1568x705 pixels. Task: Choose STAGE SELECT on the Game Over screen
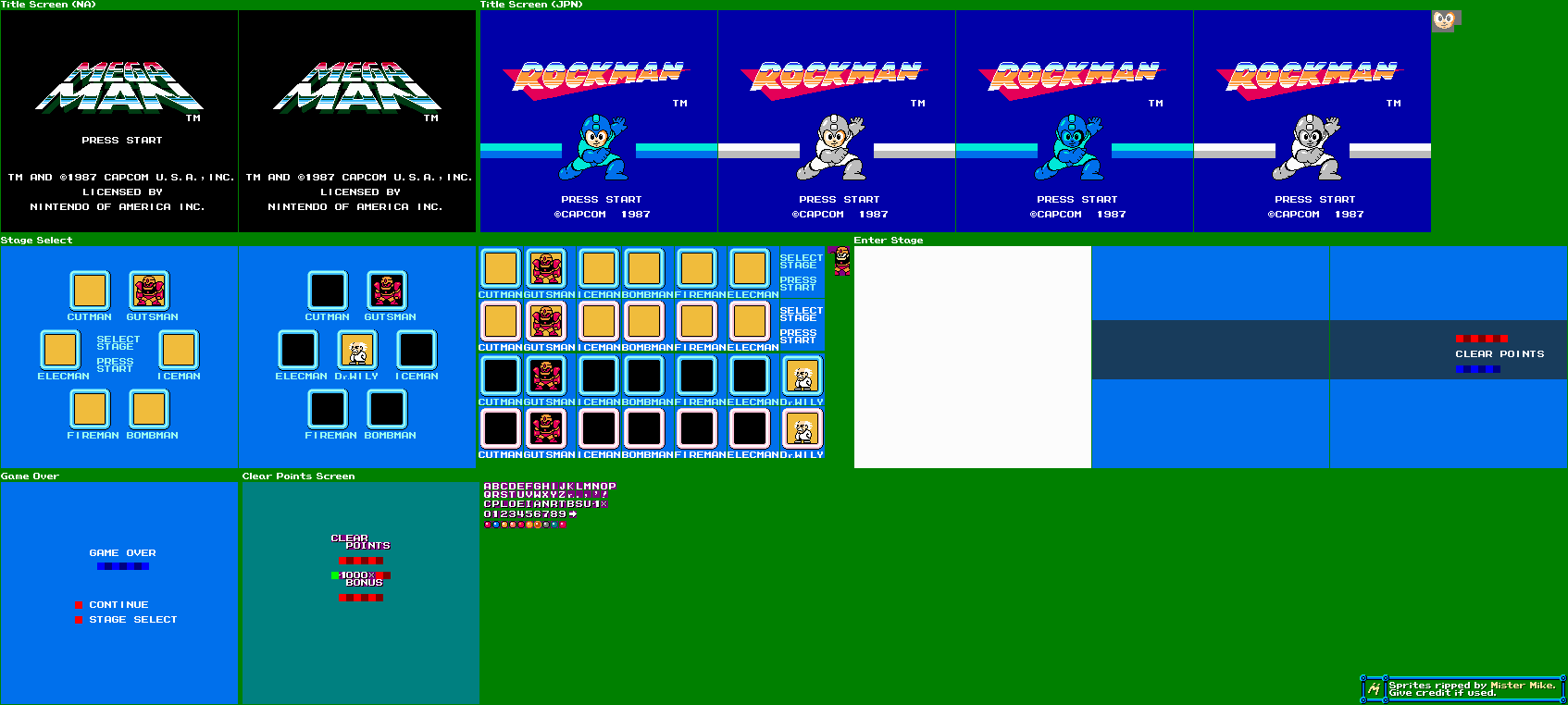point(133,620)
